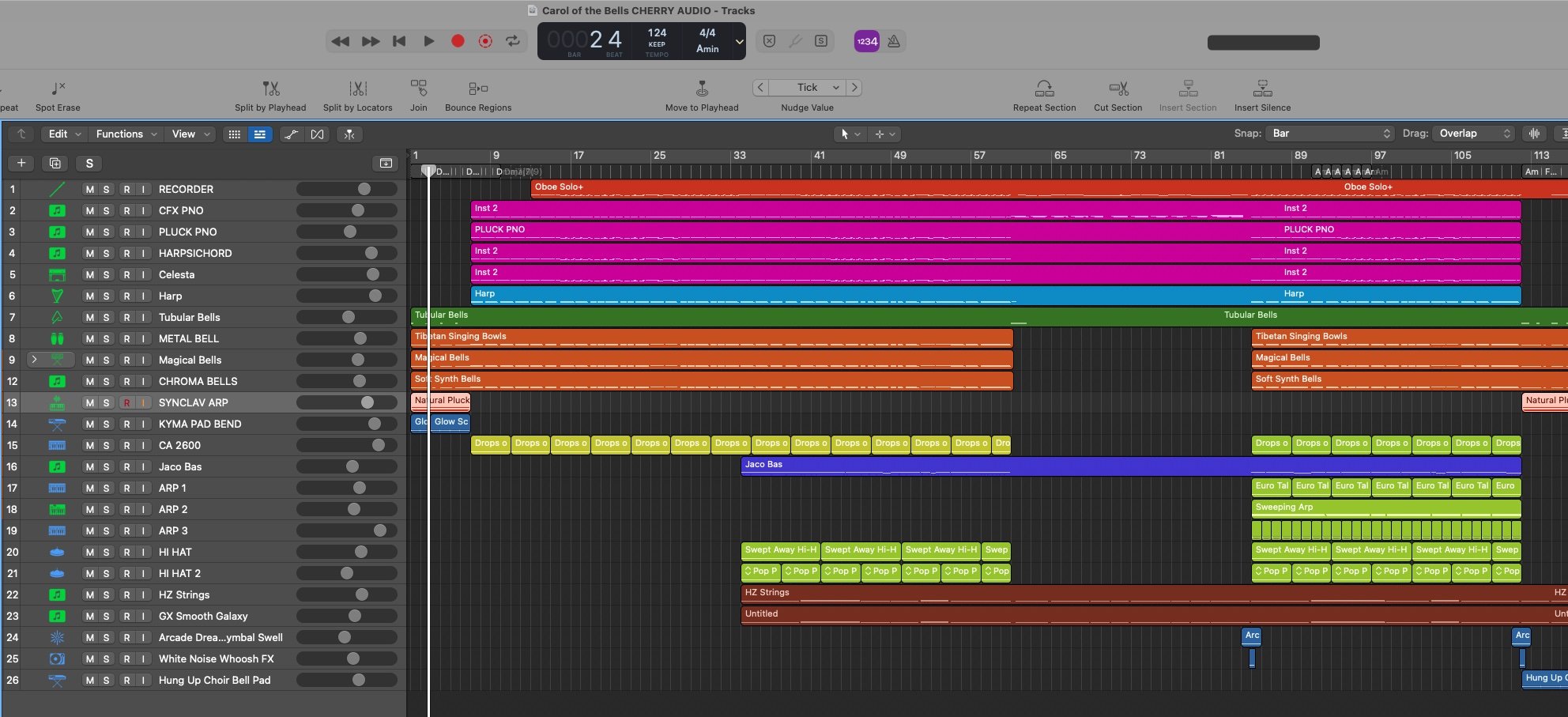The height and width of the screenshot is (717, 1568).
Task: Click the Repeat Section icon
Action: [x=1044, y=89]
